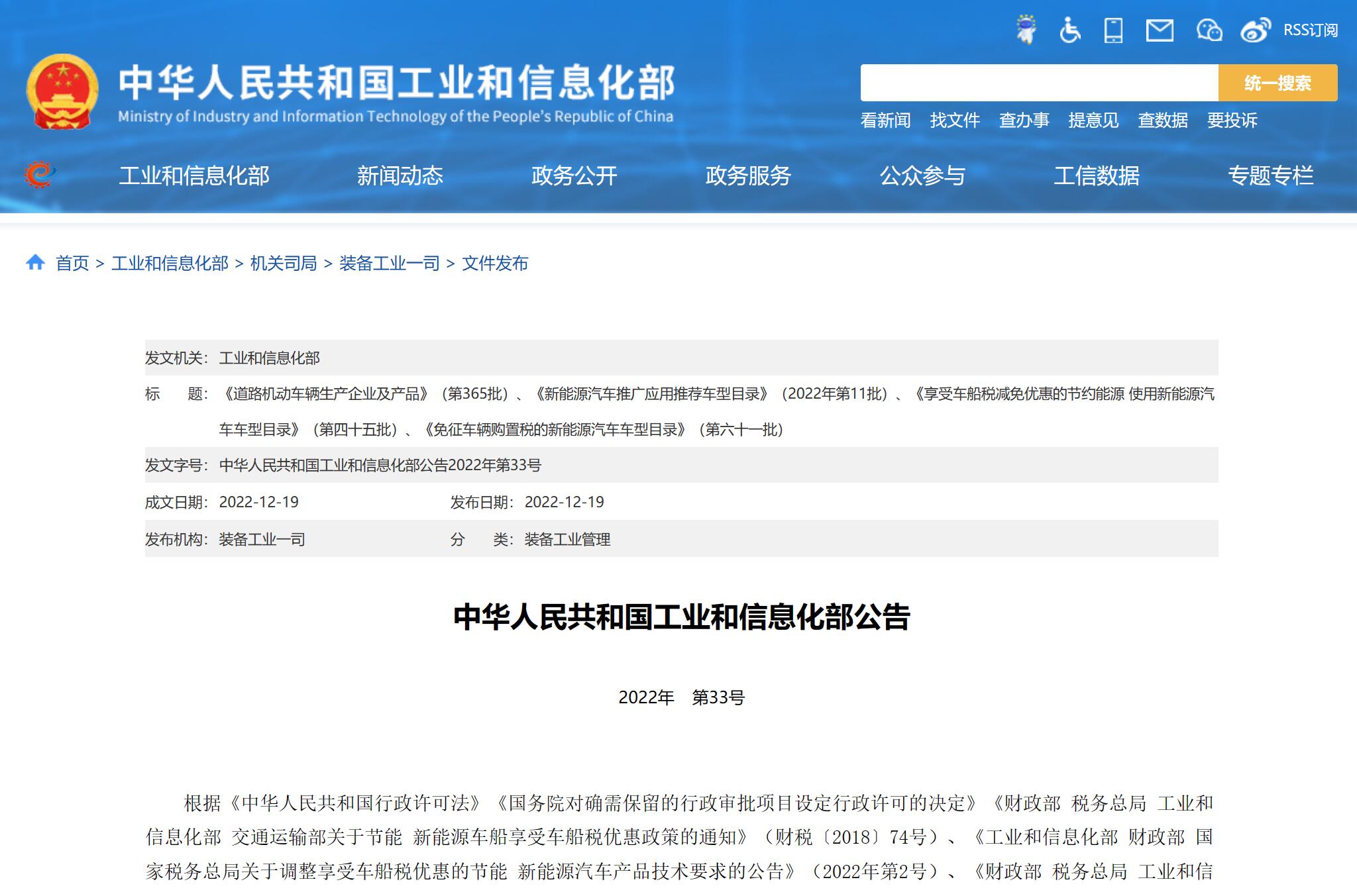Open the 查办事 quick link

pos(1024,121)
